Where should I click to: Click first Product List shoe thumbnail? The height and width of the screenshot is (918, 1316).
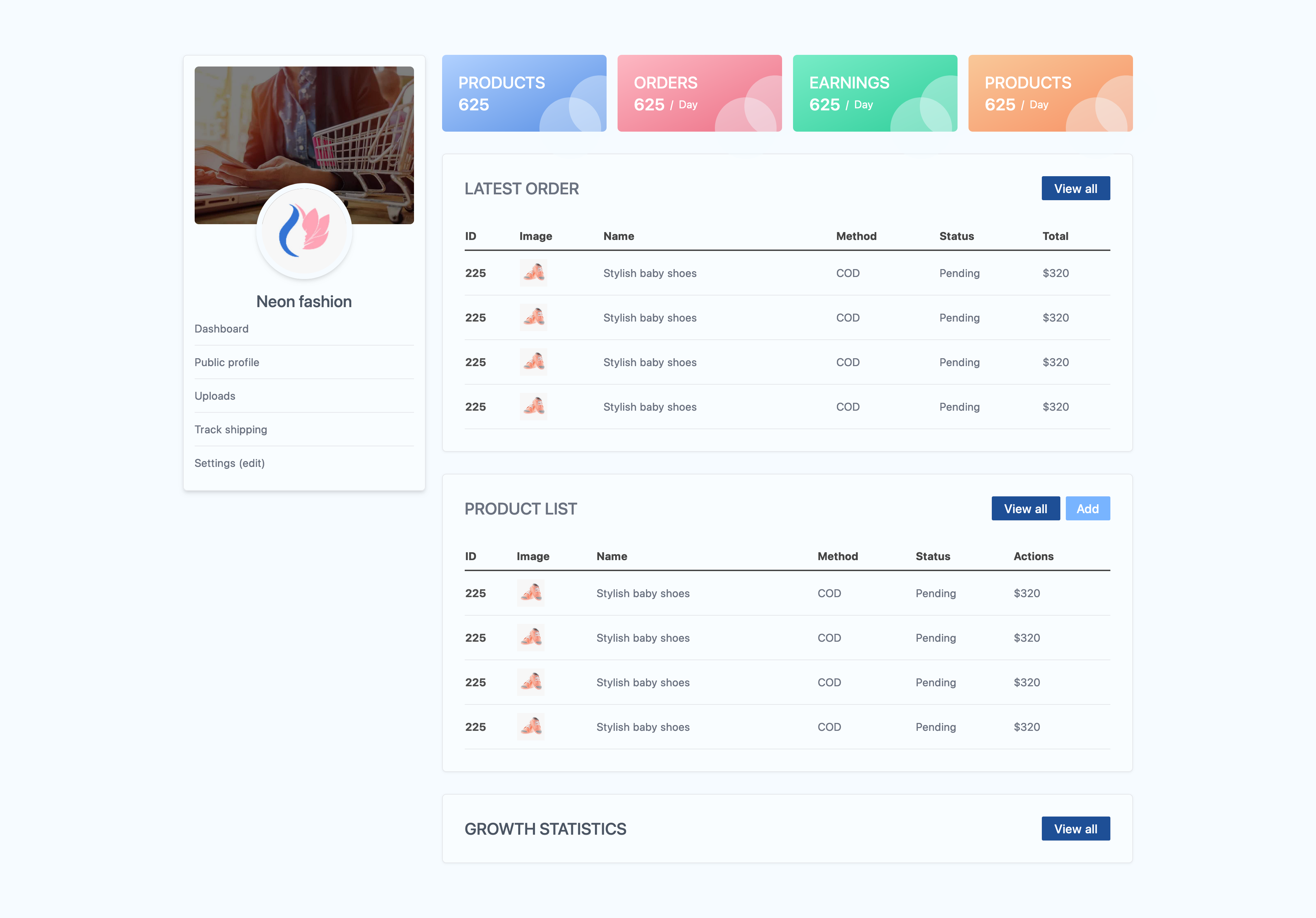530,593
